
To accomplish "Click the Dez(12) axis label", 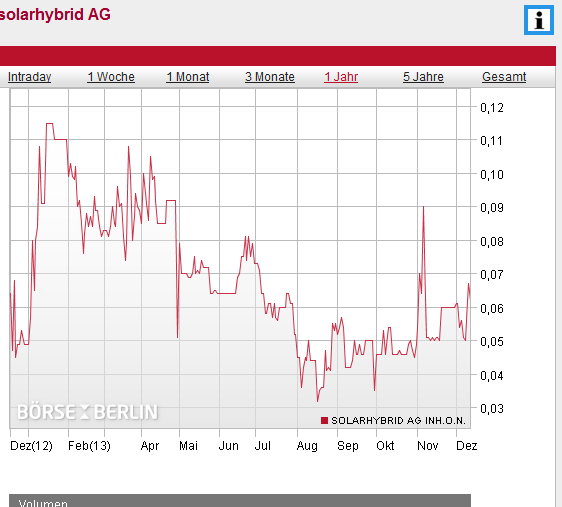I will 31,446.
